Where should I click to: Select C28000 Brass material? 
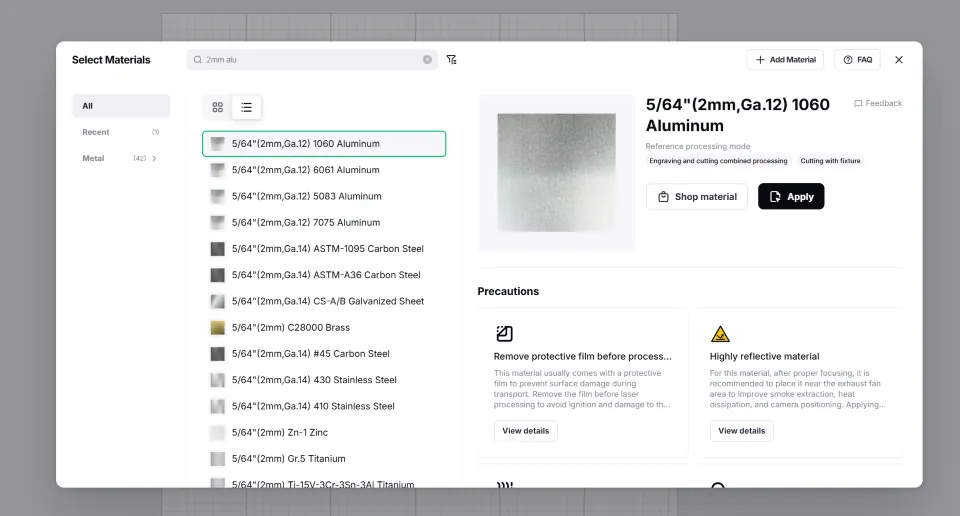[324, 327]
